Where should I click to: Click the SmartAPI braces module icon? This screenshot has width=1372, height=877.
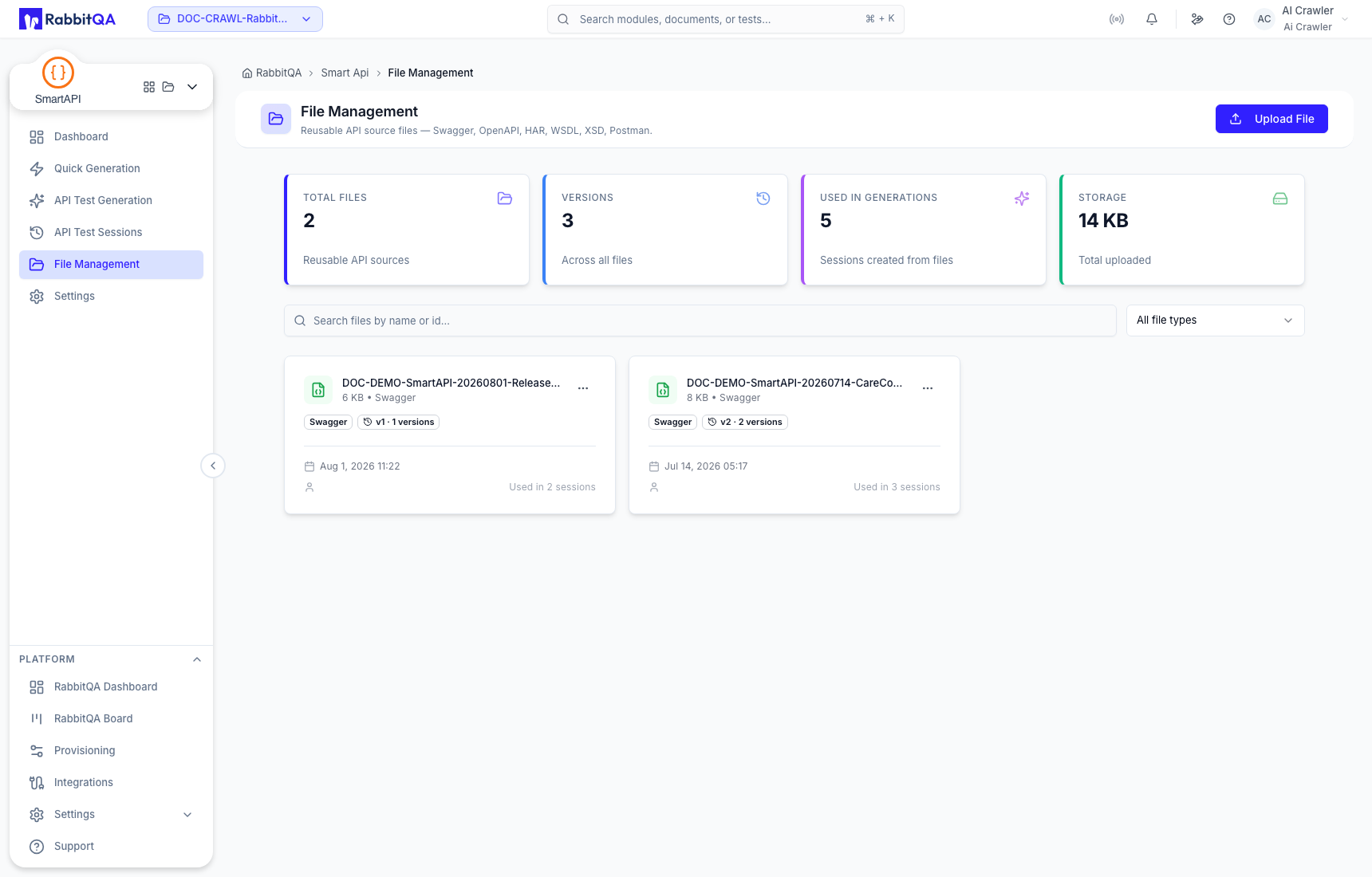coord(58,73)
